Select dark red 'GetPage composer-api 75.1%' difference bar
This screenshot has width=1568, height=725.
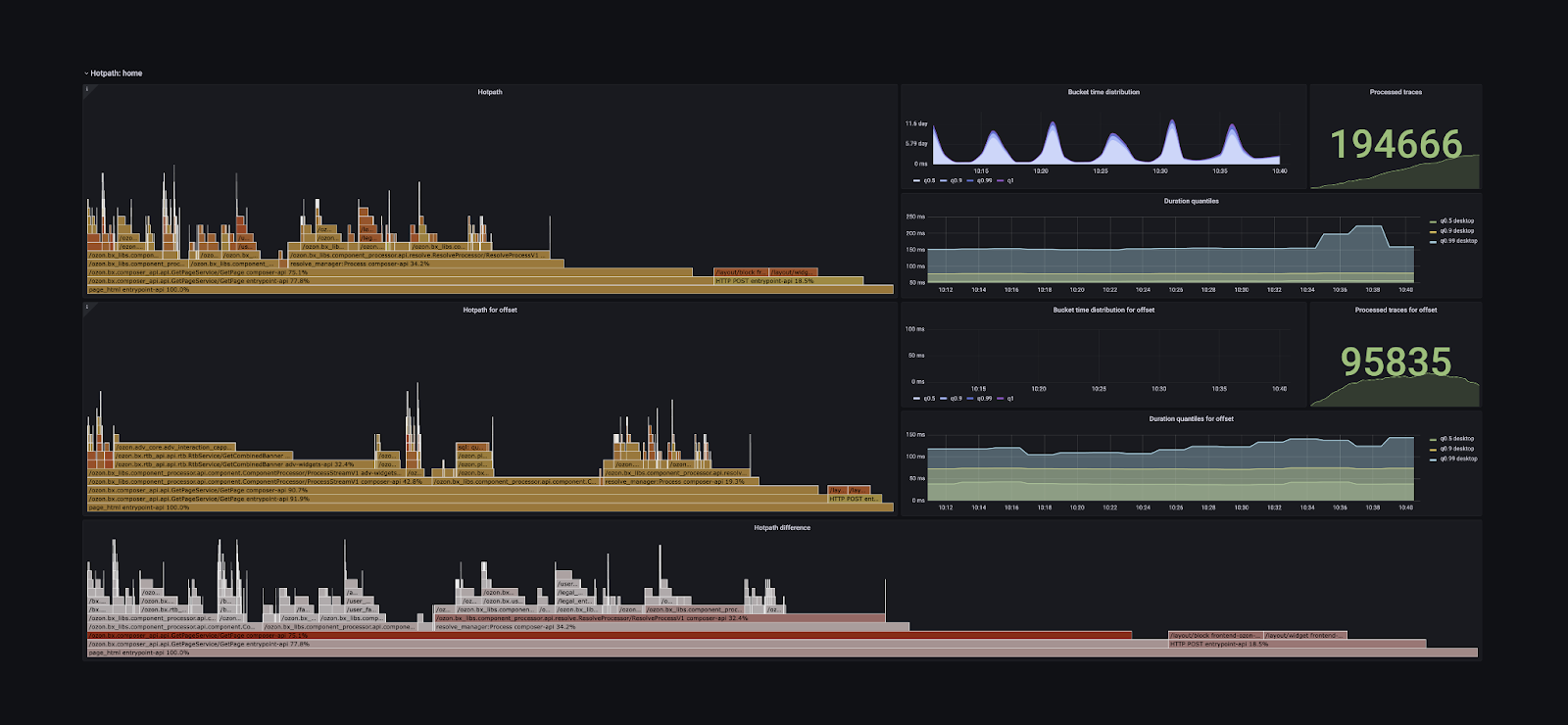(610, 635)
